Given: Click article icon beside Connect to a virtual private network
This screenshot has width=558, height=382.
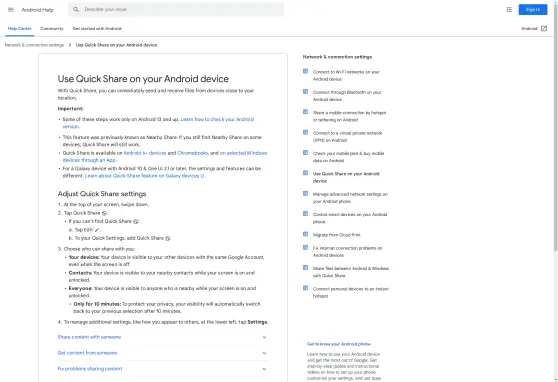Looking at the screenshot, I should (x=305, y=132).
